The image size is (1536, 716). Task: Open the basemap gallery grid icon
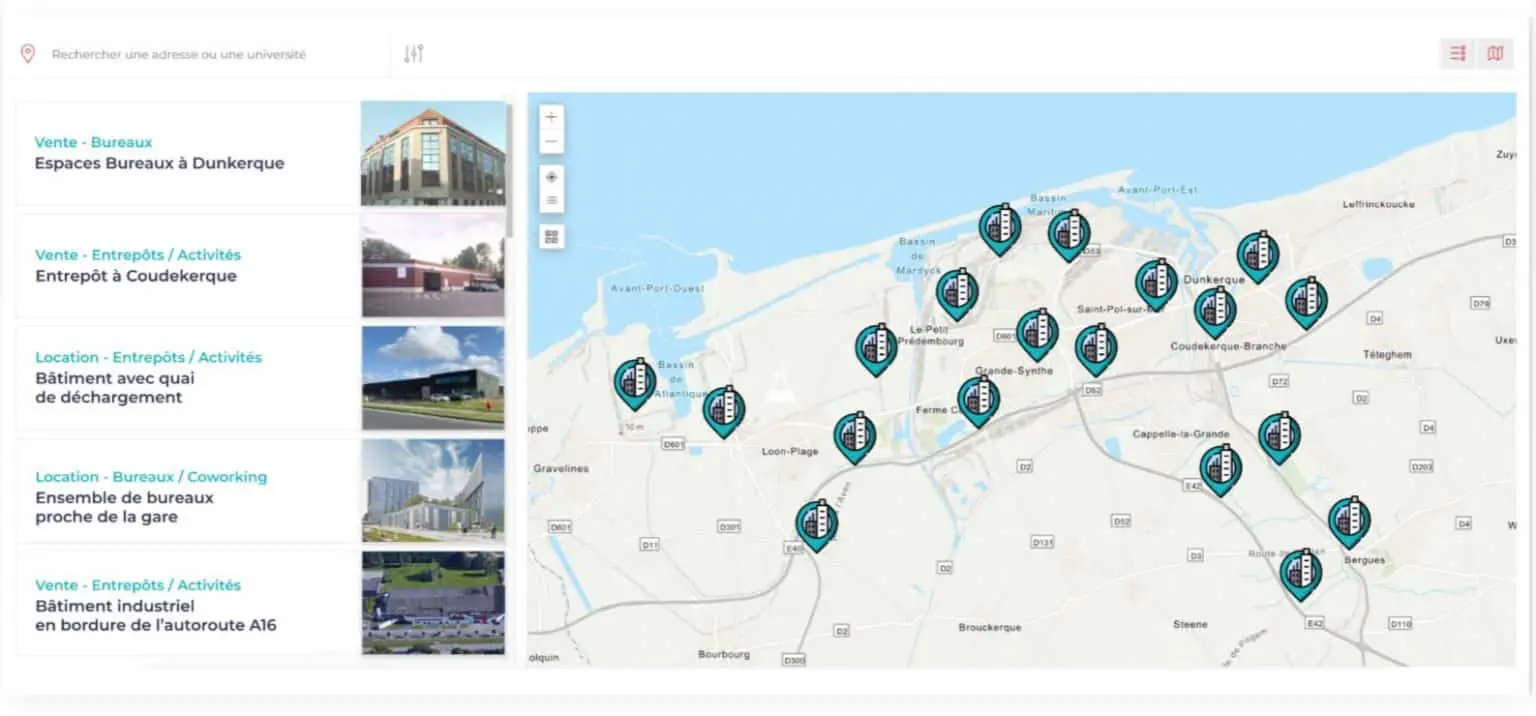pyautogui.click(x=551, y=237)
